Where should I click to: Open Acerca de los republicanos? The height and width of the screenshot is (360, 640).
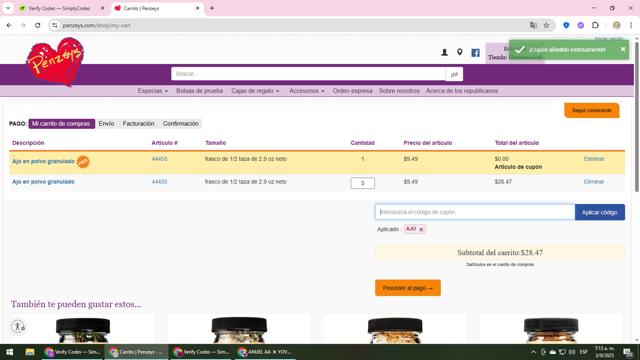click(x=462, y=91)
